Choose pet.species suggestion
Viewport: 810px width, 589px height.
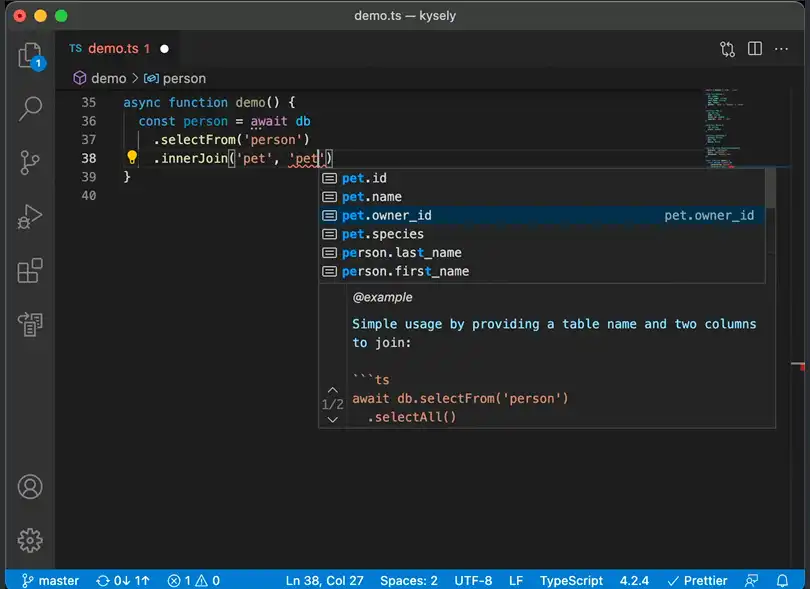pos(542,234)
